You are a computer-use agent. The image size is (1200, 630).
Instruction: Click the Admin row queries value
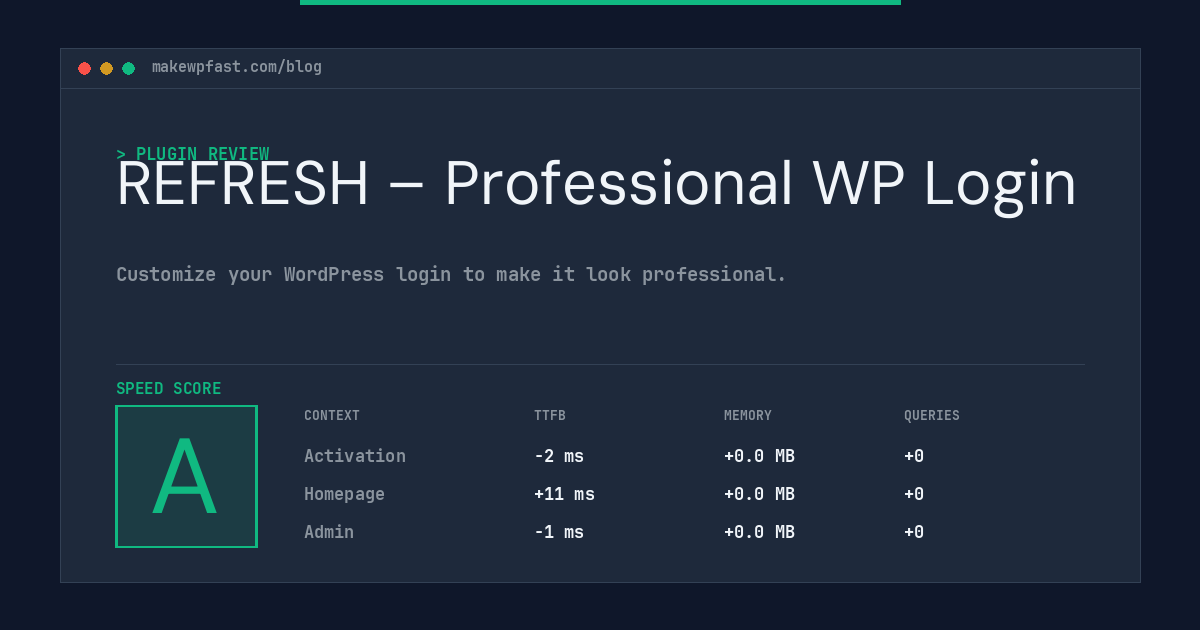point(914,532)
